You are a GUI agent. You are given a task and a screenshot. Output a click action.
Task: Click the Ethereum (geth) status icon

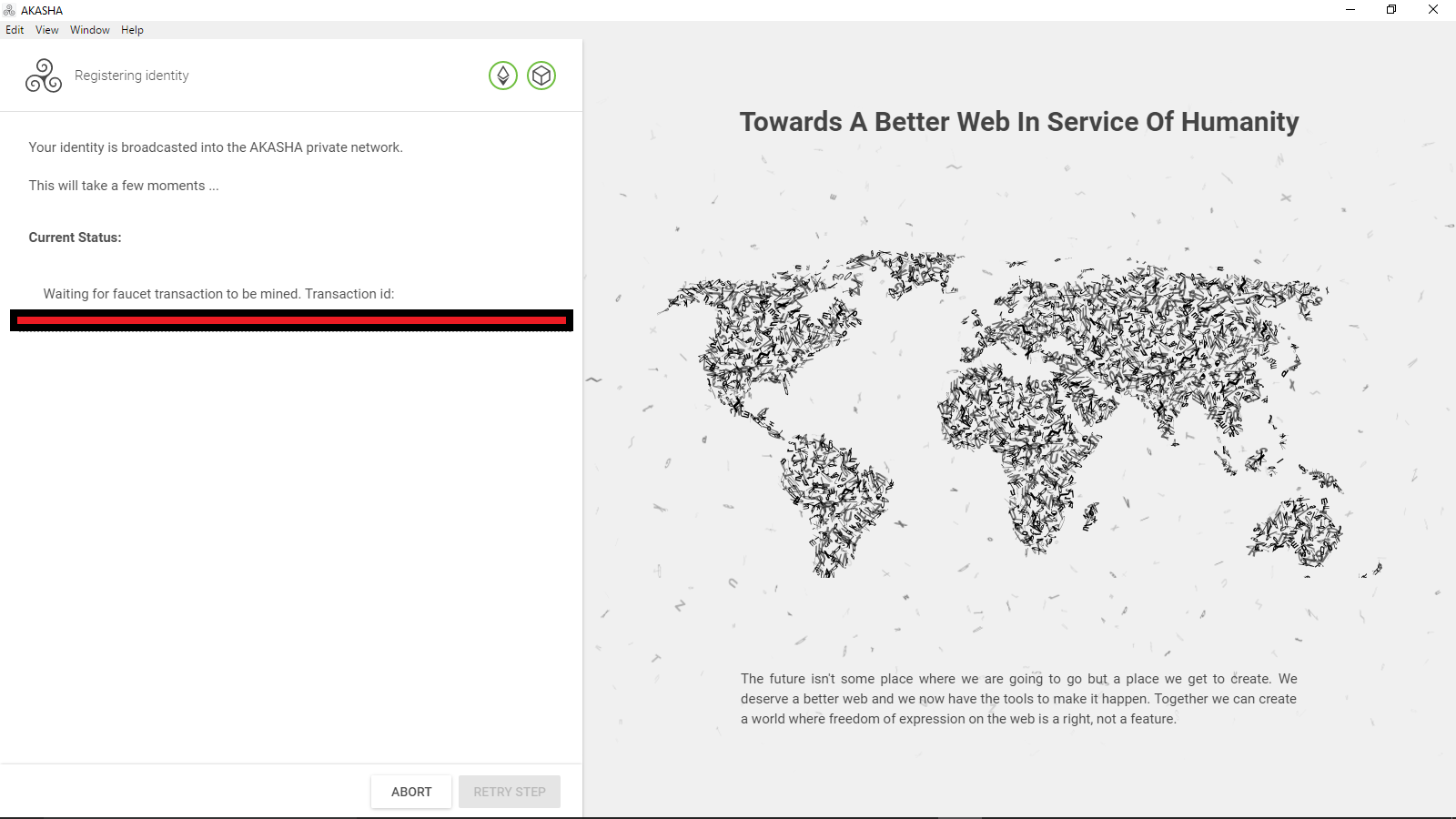[x=503, y=76]
